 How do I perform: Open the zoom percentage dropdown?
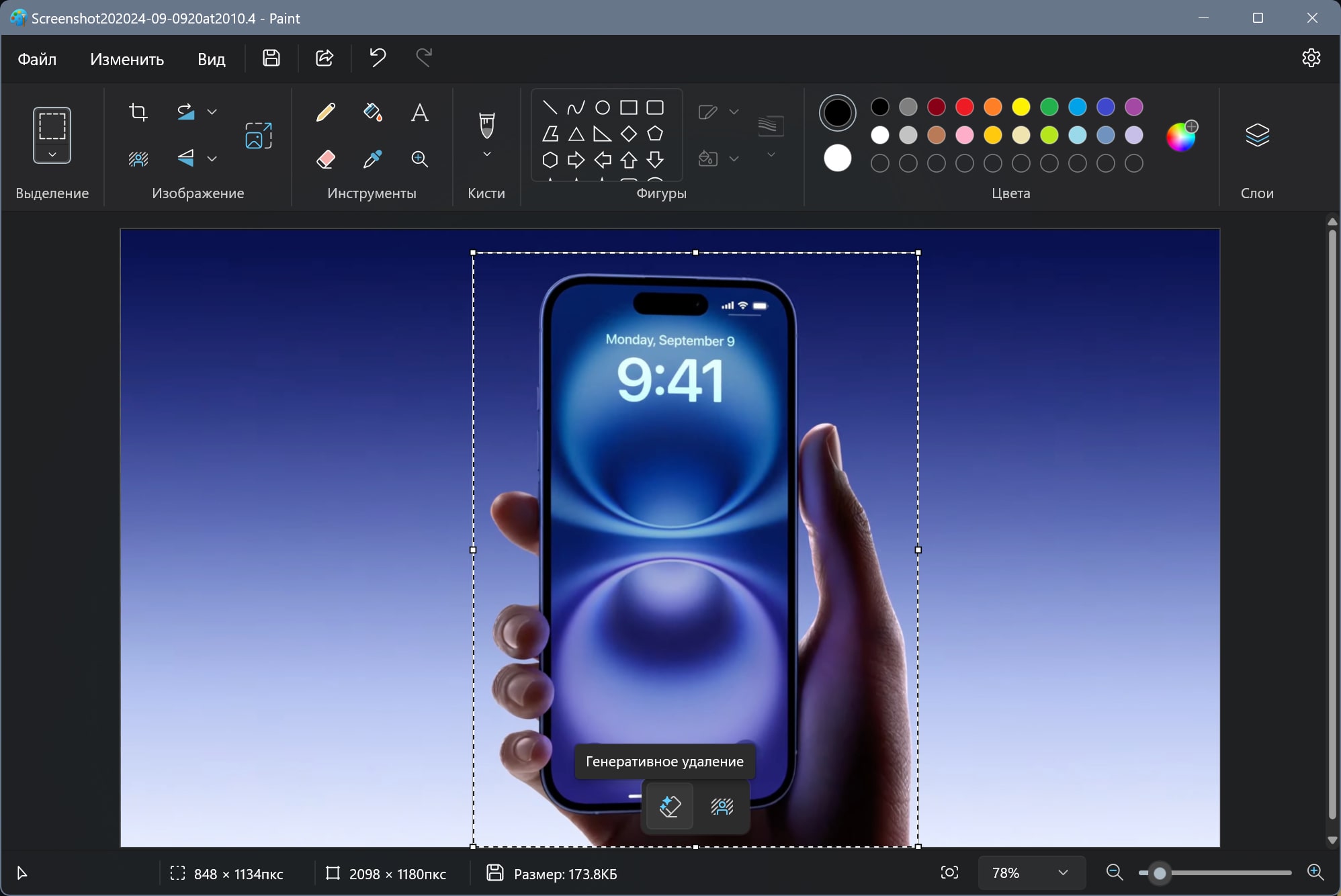point(1062,872)
